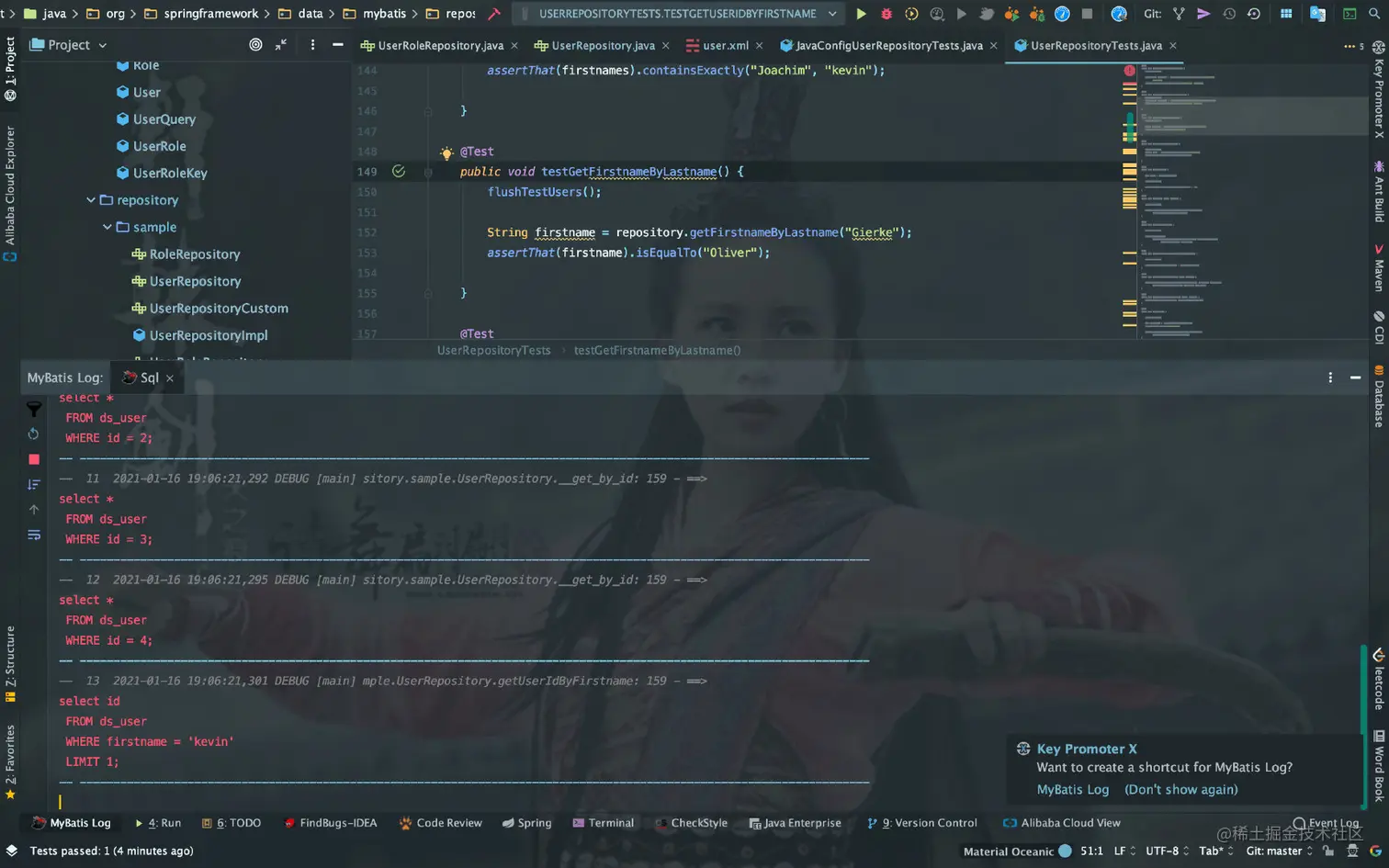Switch to UserRoleRepository.java tab
Image resolution: width=1389 pixels, height=868 pixels.
click(x=440, y=45)
